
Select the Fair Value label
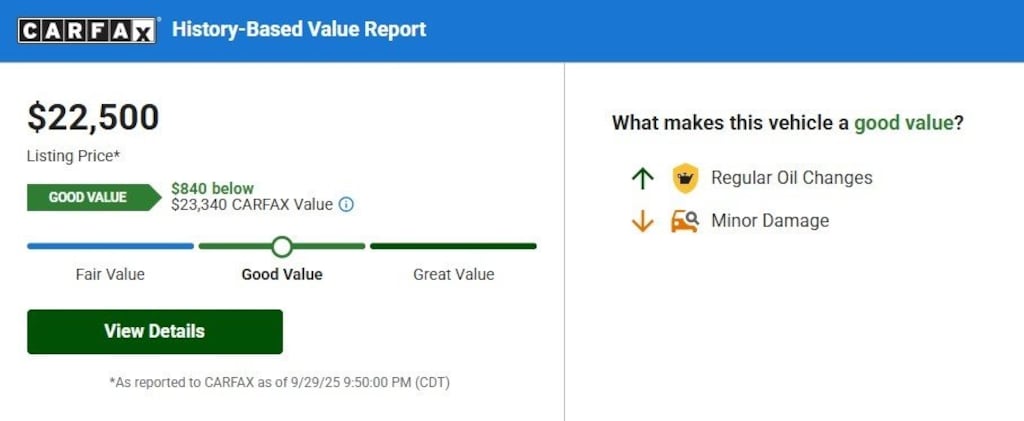click(x=110, y=274)
